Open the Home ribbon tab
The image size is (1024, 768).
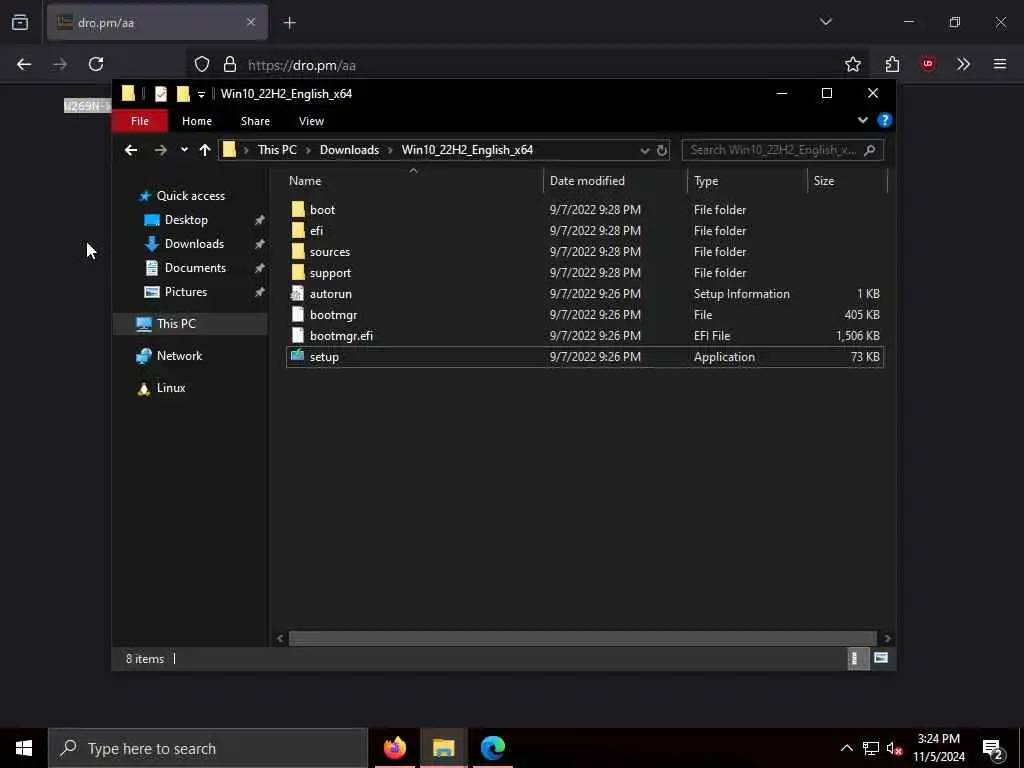tap(197, 121)
